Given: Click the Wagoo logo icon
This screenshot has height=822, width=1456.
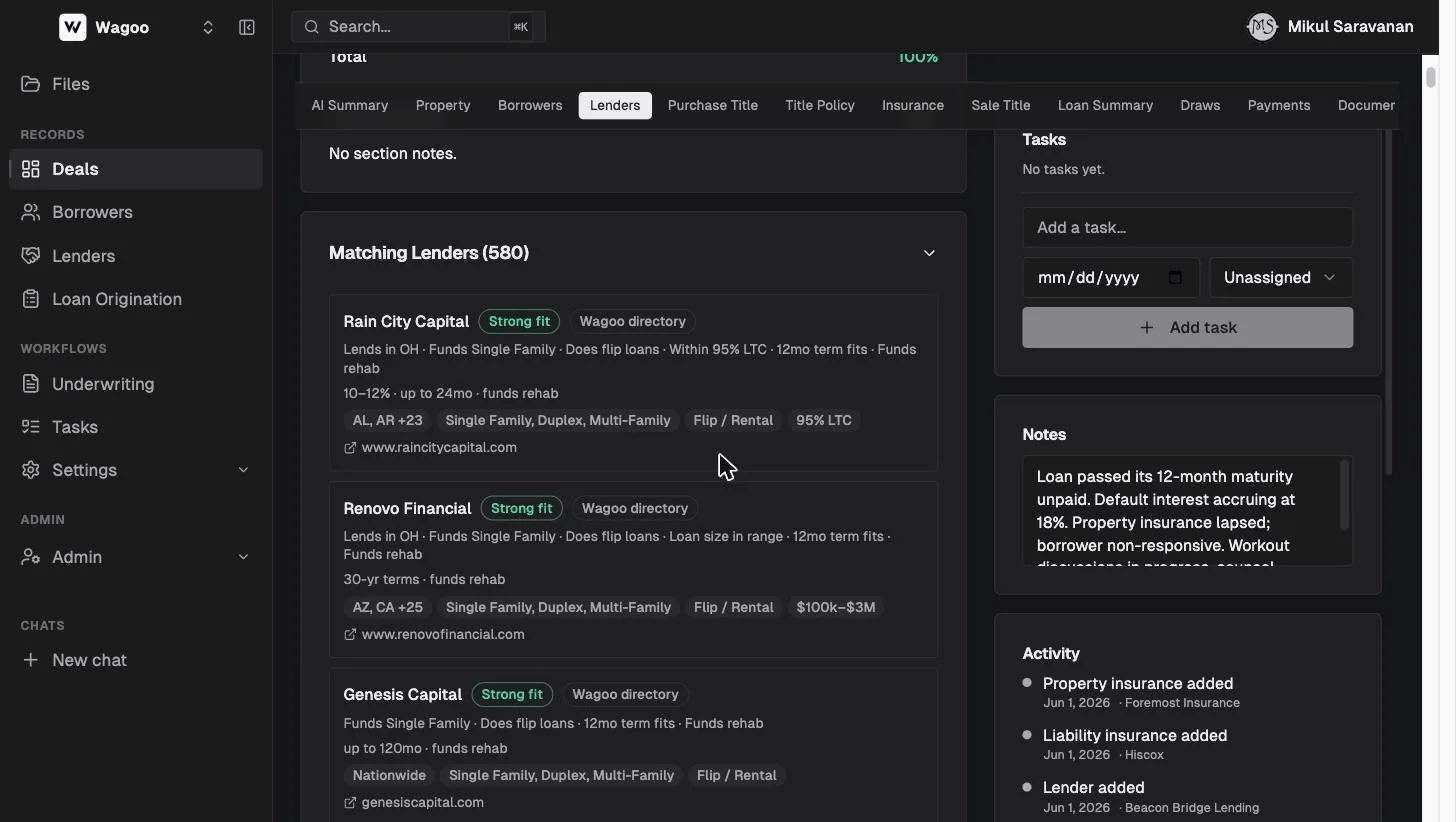Looking at the screenshot, I should [x=72, y=27].
